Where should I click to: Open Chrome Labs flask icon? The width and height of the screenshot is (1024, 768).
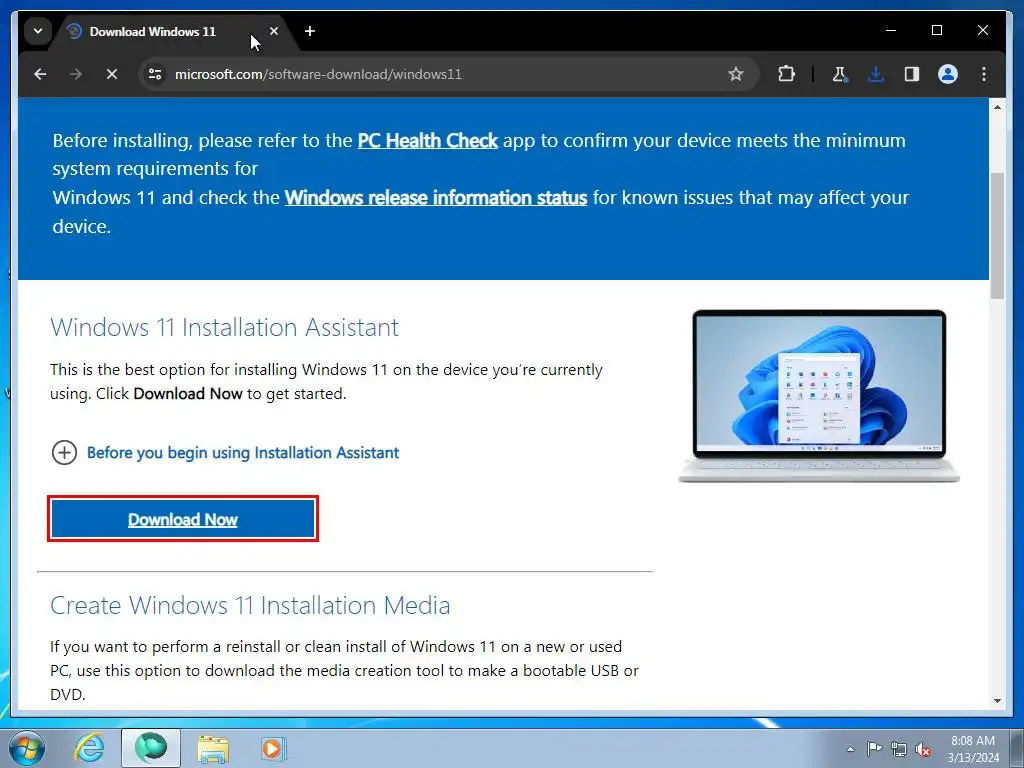[x=840, y=74]
